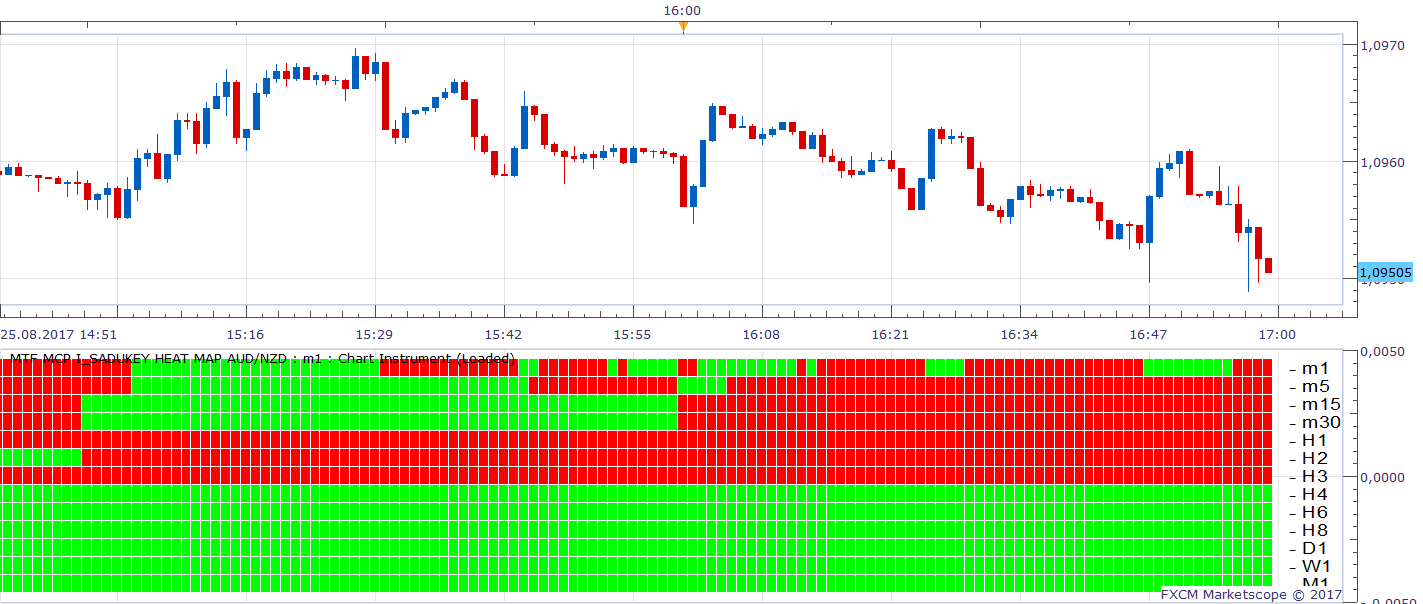This screenshot has height=604, width=1423.
Task: Select the current price label 1,09505
Action: [x=1385, y=272]
